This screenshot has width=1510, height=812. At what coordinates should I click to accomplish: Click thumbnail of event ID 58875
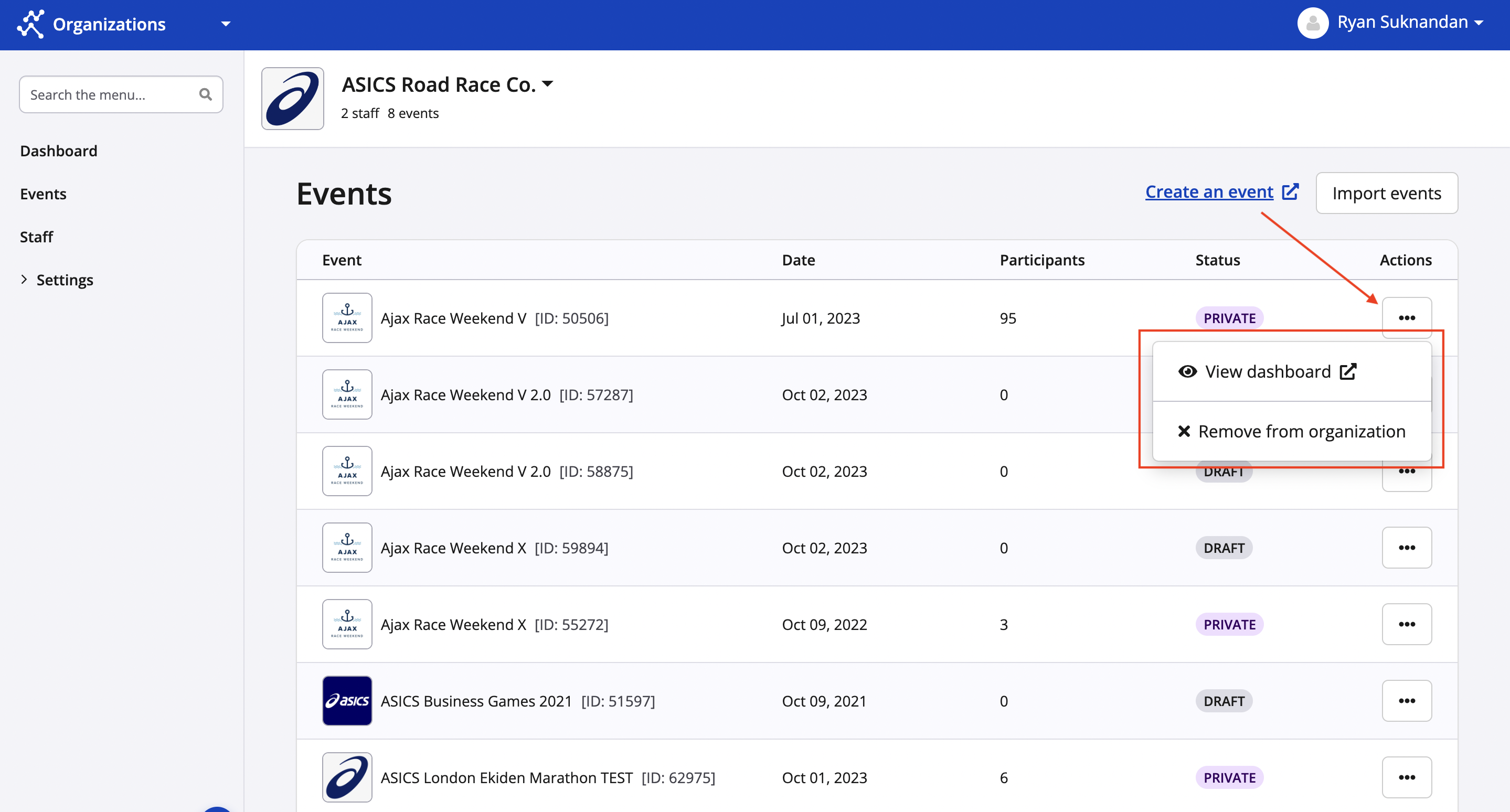347,471
